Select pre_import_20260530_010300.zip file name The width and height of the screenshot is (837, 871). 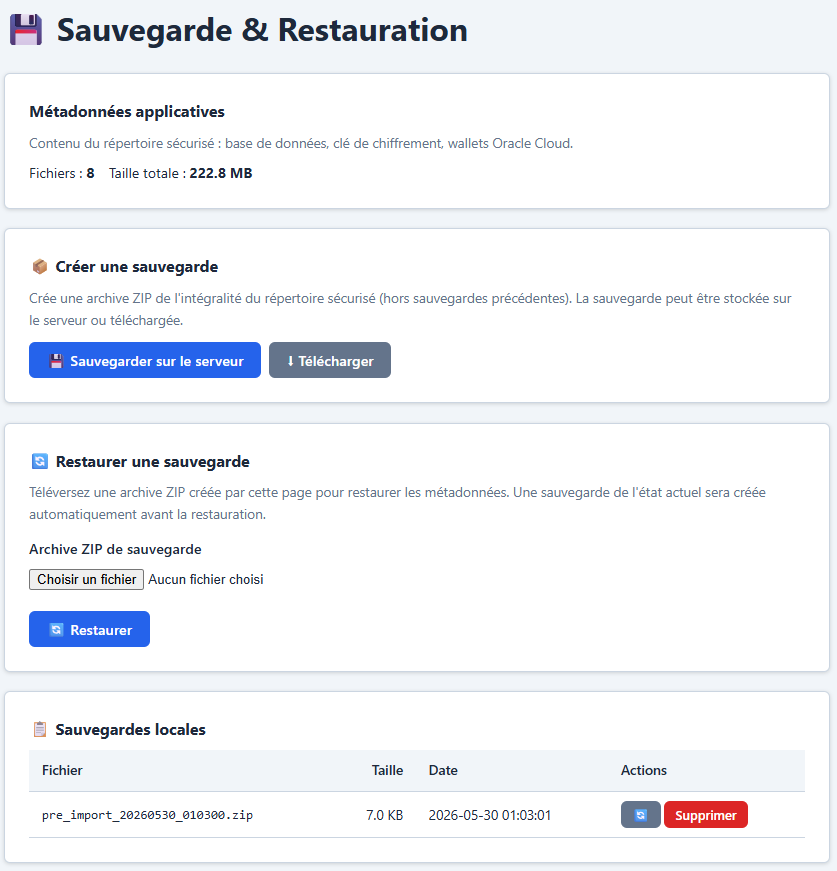click(x=147, y=815)
